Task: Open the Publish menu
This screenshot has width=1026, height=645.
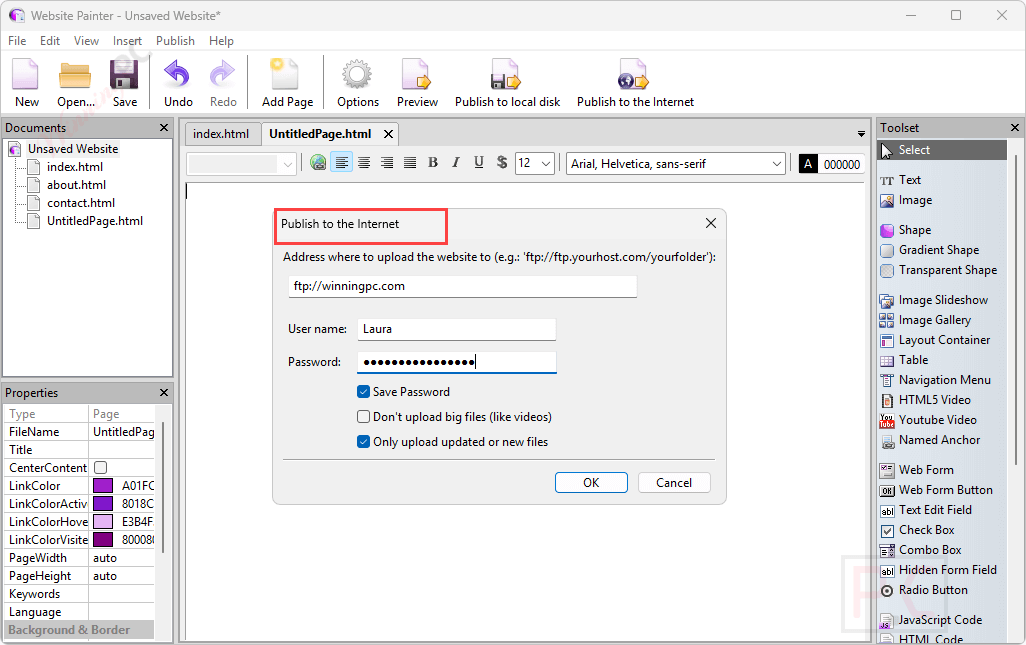Action: click(x=175, y=41)
